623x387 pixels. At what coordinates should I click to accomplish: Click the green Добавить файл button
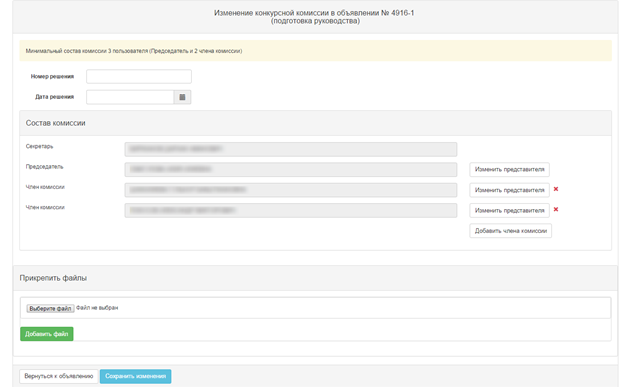pos(46,334)
